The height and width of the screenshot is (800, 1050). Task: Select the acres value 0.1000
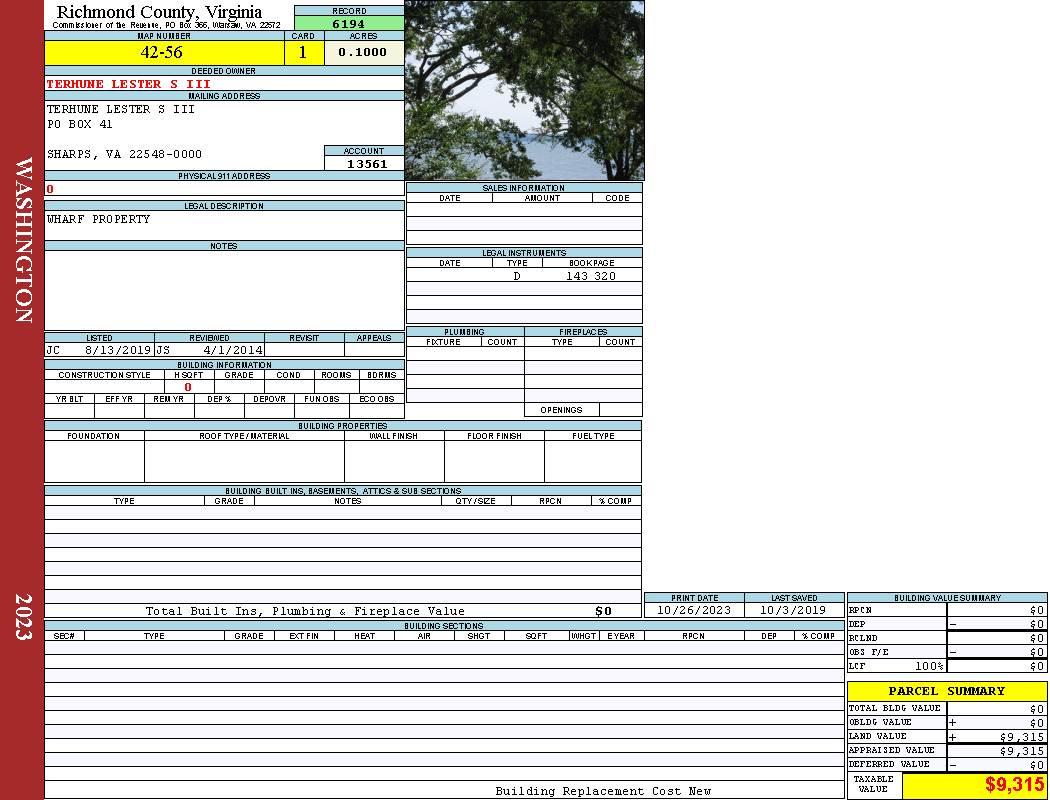(363, 53)
